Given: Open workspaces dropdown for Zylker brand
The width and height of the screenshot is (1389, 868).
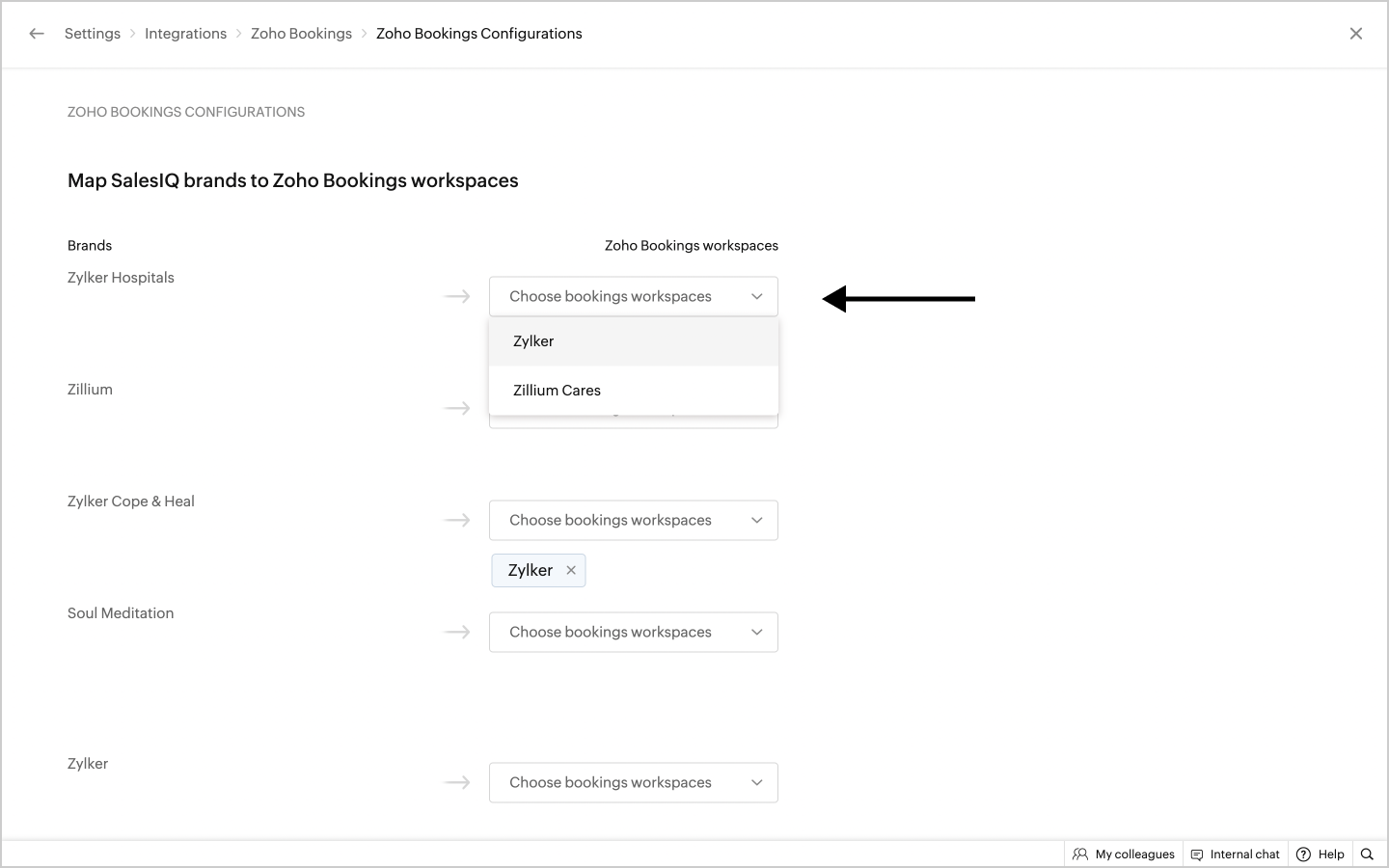Looking at the screenshot, I should click(634, 782).
